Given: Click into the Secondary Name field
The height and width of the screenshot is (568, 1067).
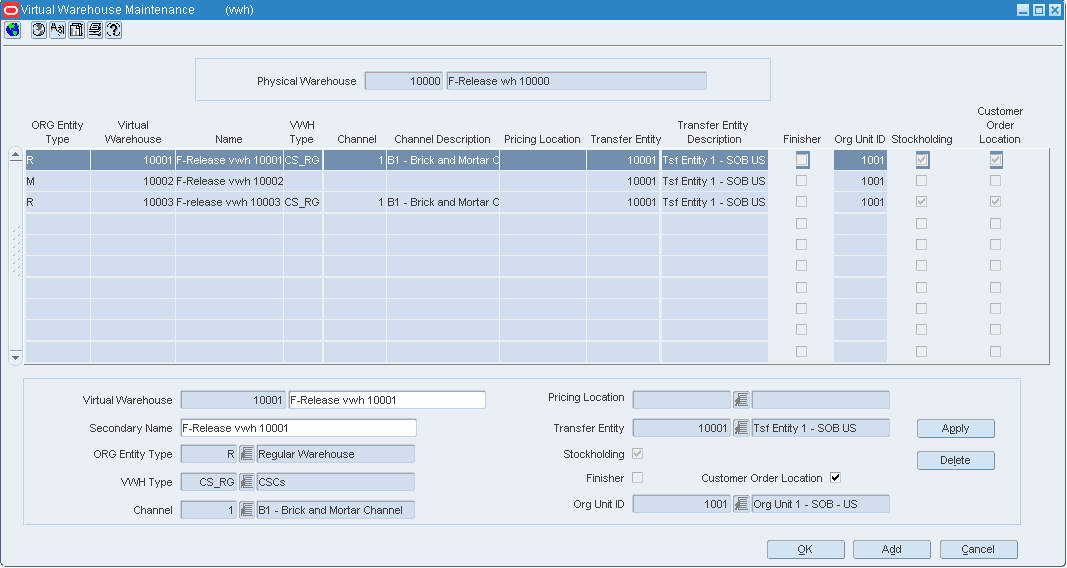Looking at the screenshot, I should (x=299, y=428).
